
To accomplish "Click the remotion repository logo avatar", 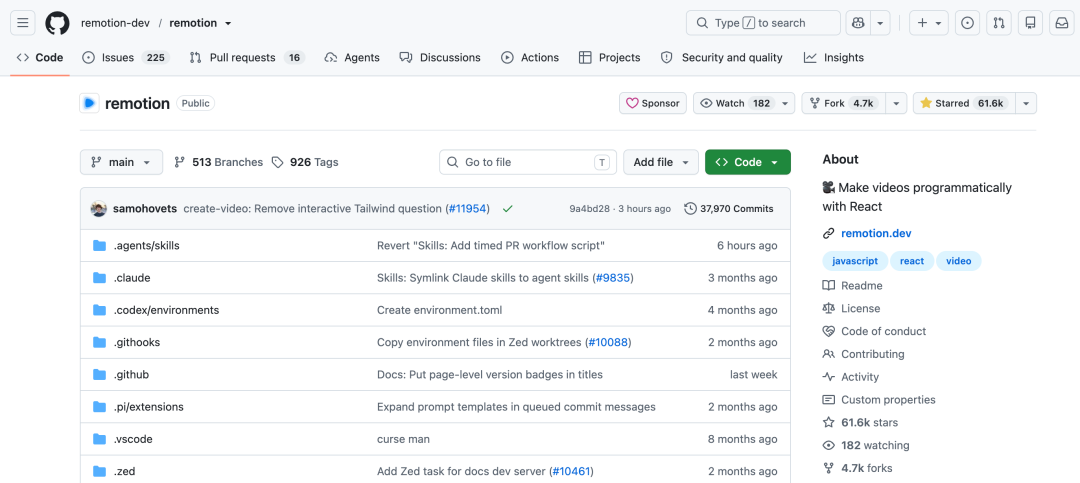I will pyautogui.click(x=90, y=103).
